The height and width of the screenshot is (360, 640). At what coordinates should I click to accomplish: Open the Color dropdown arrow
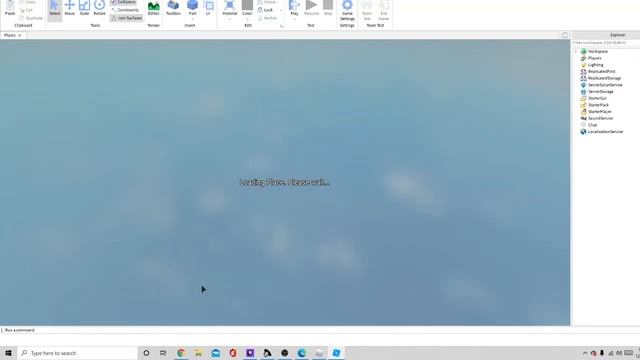(x=247, y=19)
